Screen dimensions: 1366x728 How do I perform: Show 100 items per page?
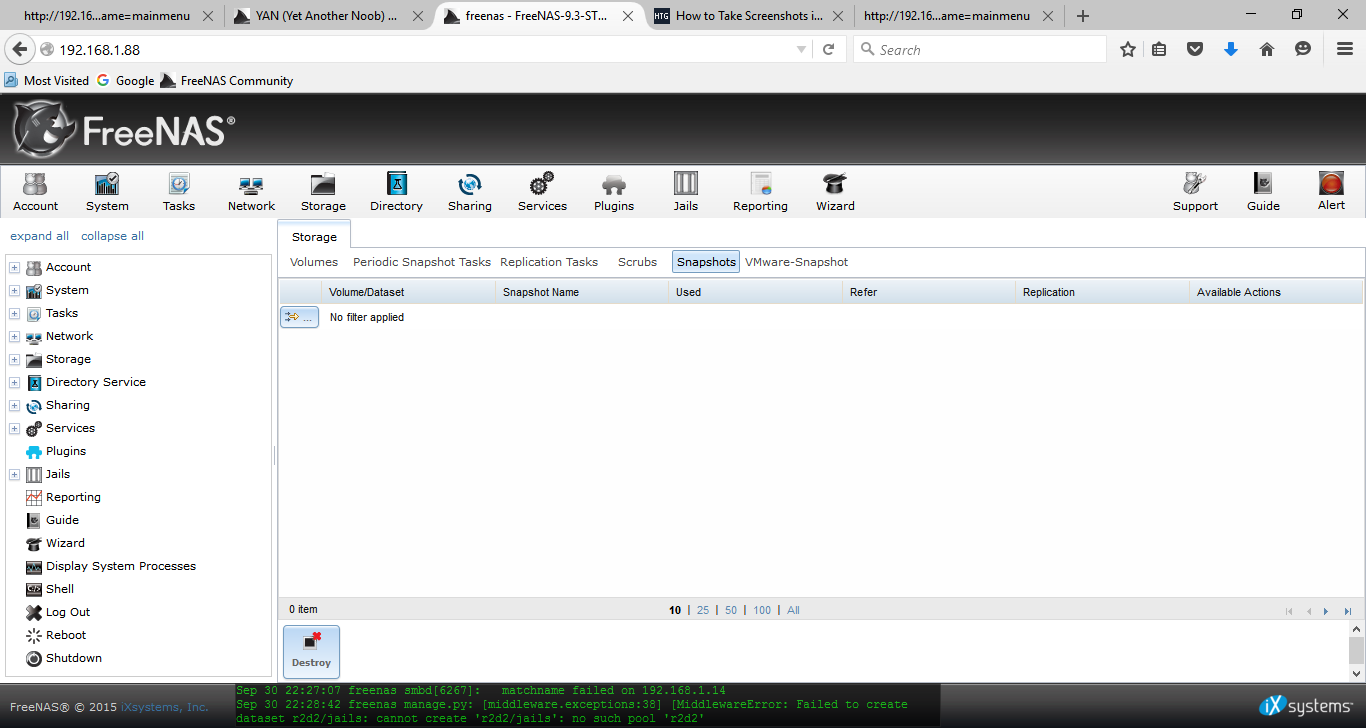click(x=762, y=610)
